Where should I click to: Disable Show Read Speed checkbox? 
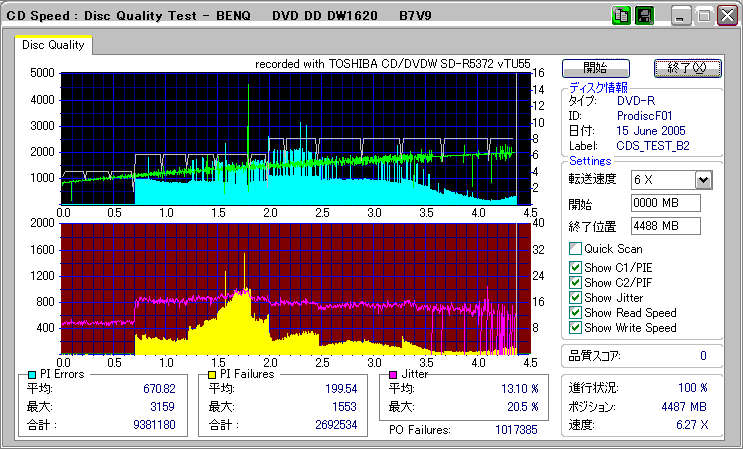coord(575,312)
